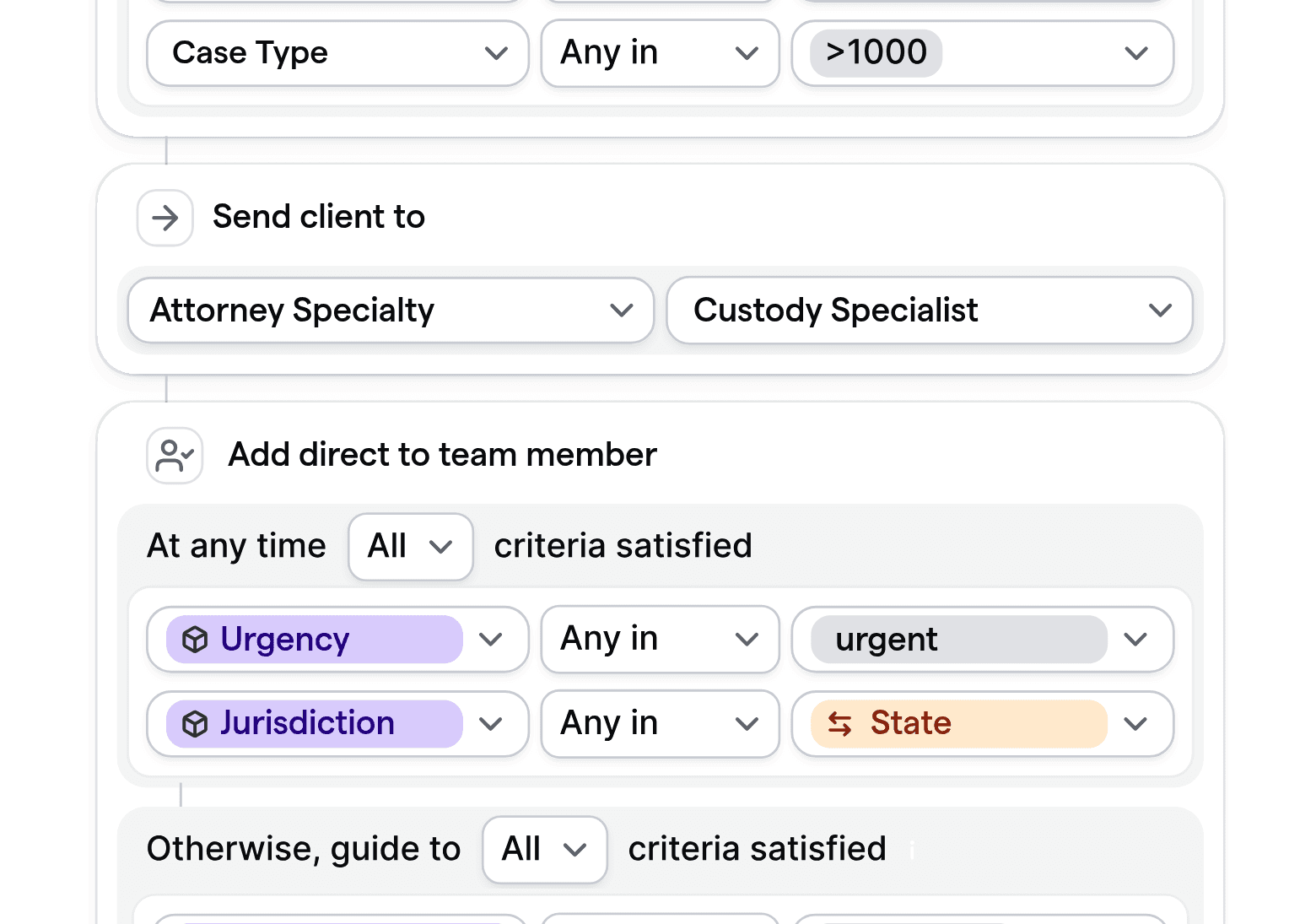Click the info icon after Otherwise criteria satisfied

[x=911, y=851]
